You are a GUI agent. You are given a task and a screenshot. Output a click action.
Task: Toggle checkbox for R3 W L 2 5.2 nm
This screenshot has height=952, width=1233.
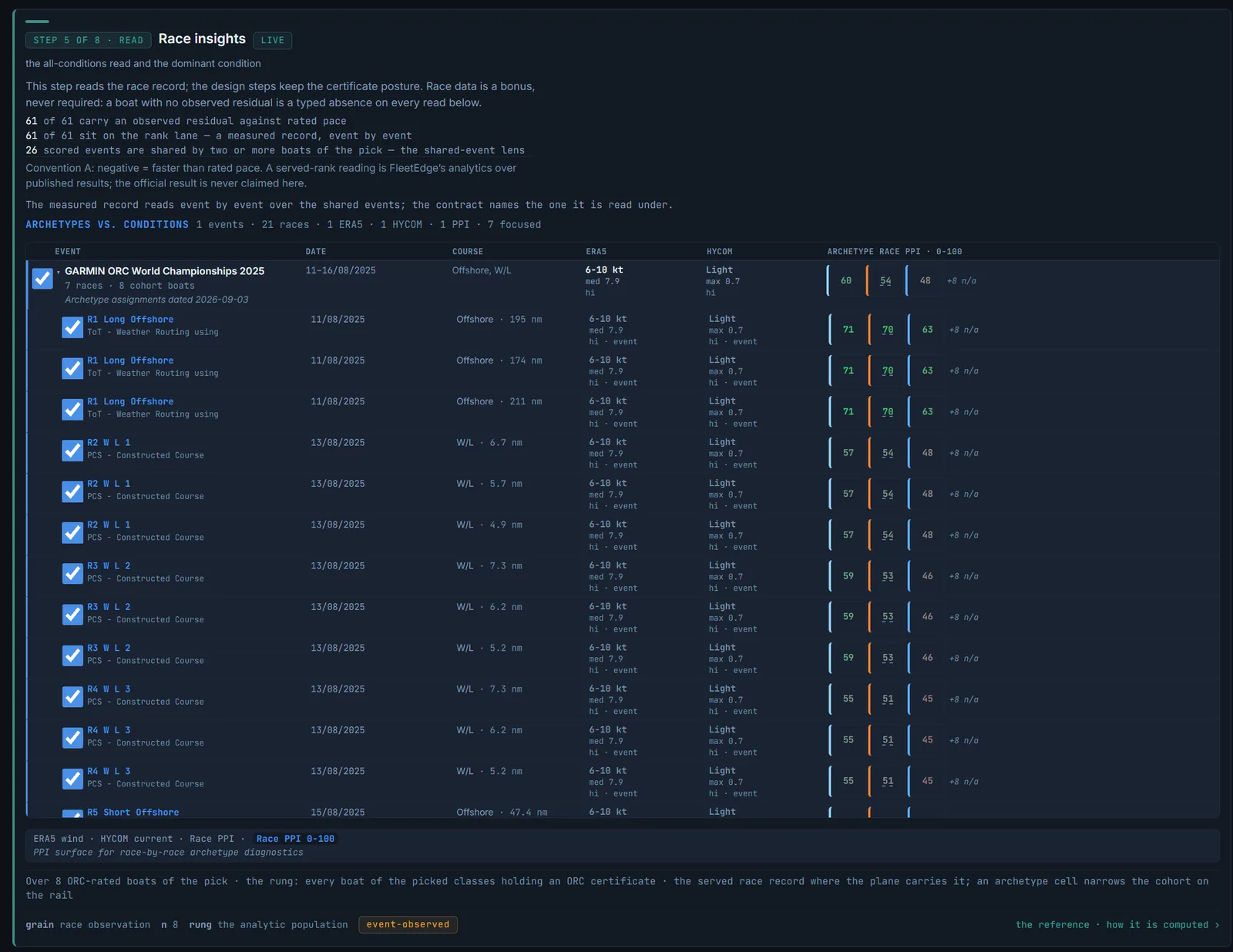(72, 655)
